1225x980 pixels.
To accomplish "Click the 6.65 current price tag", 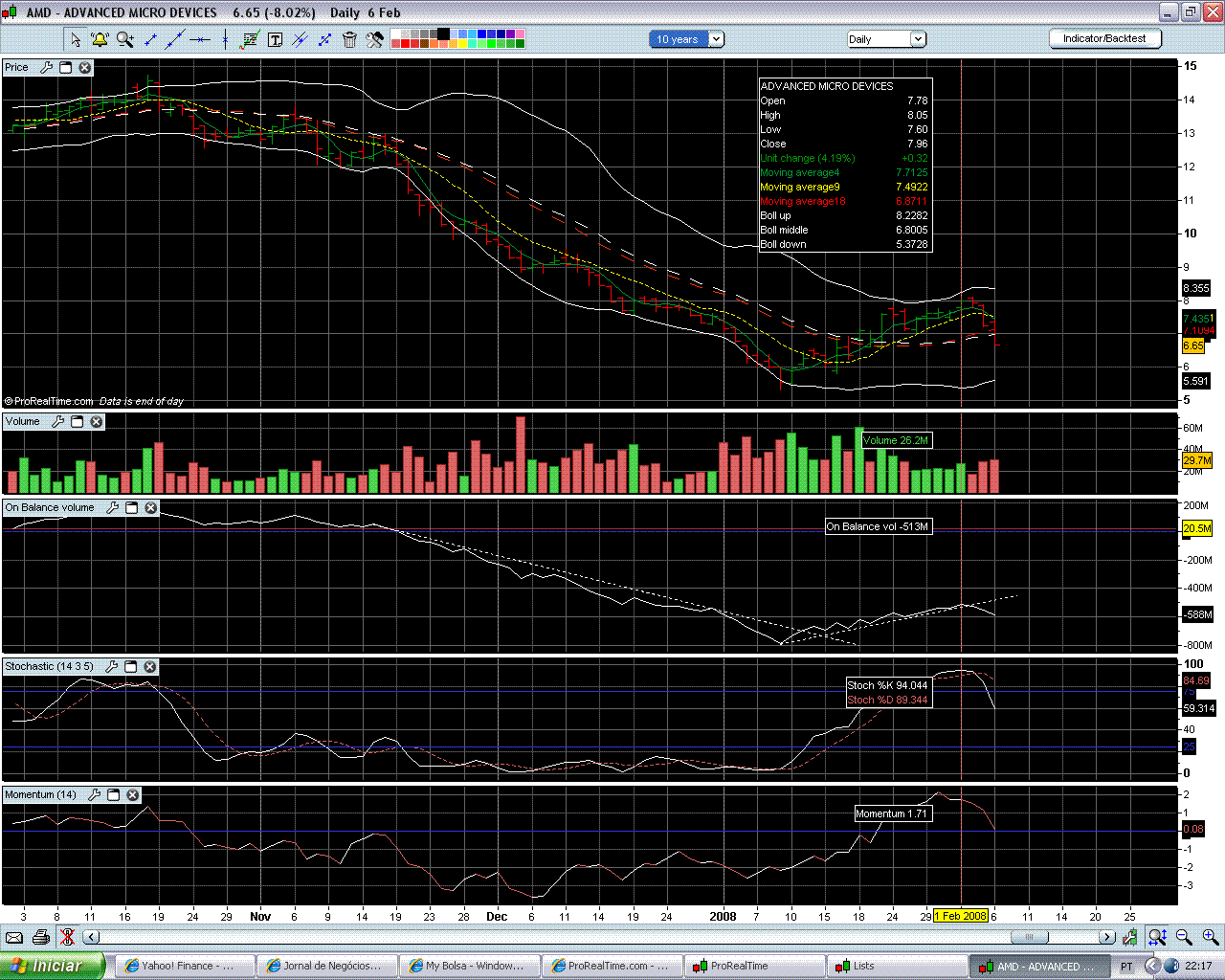I will pos(1193,345).
